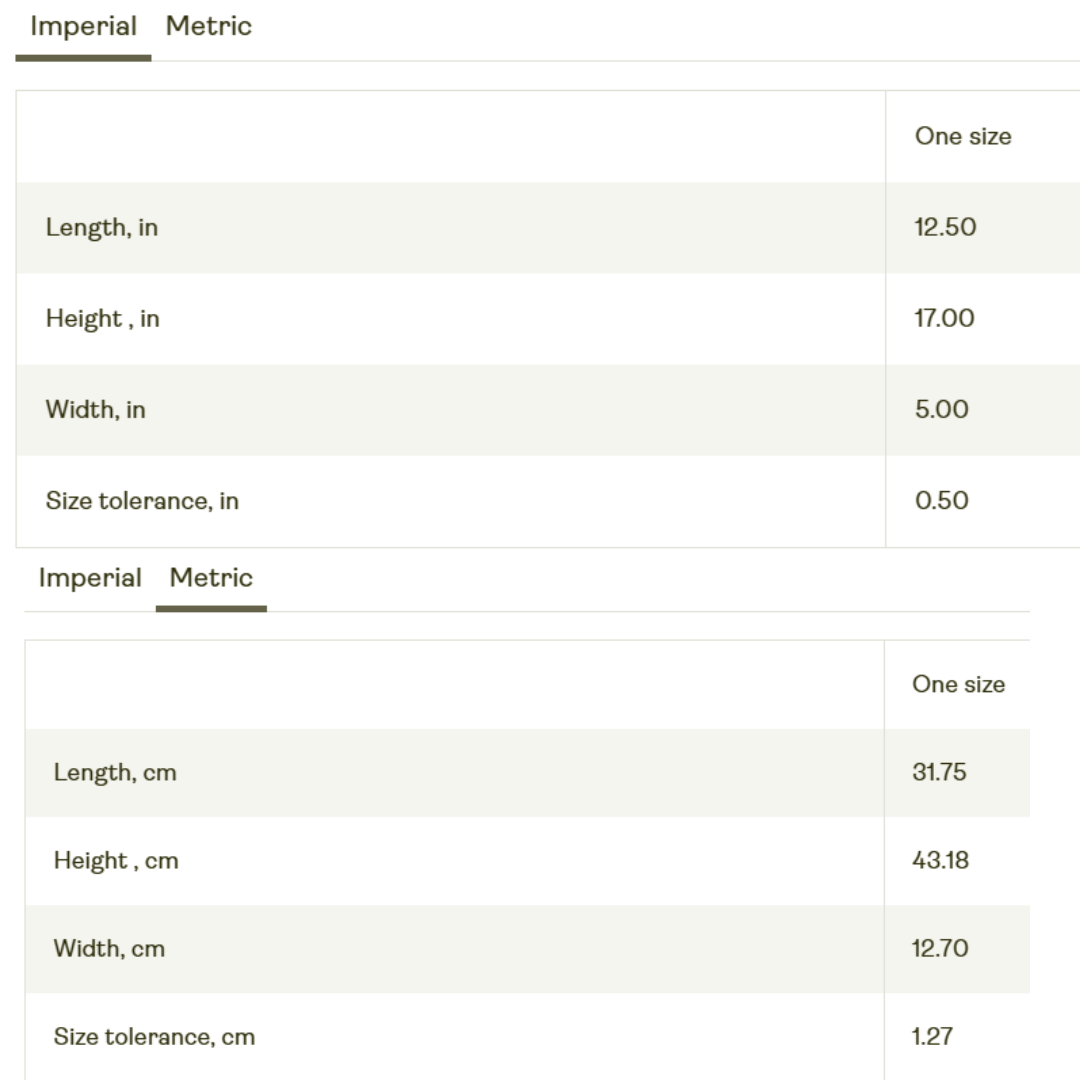Switch to the upper Metric tab
The image size is (1080, 1080).
(x=209, y=27)
